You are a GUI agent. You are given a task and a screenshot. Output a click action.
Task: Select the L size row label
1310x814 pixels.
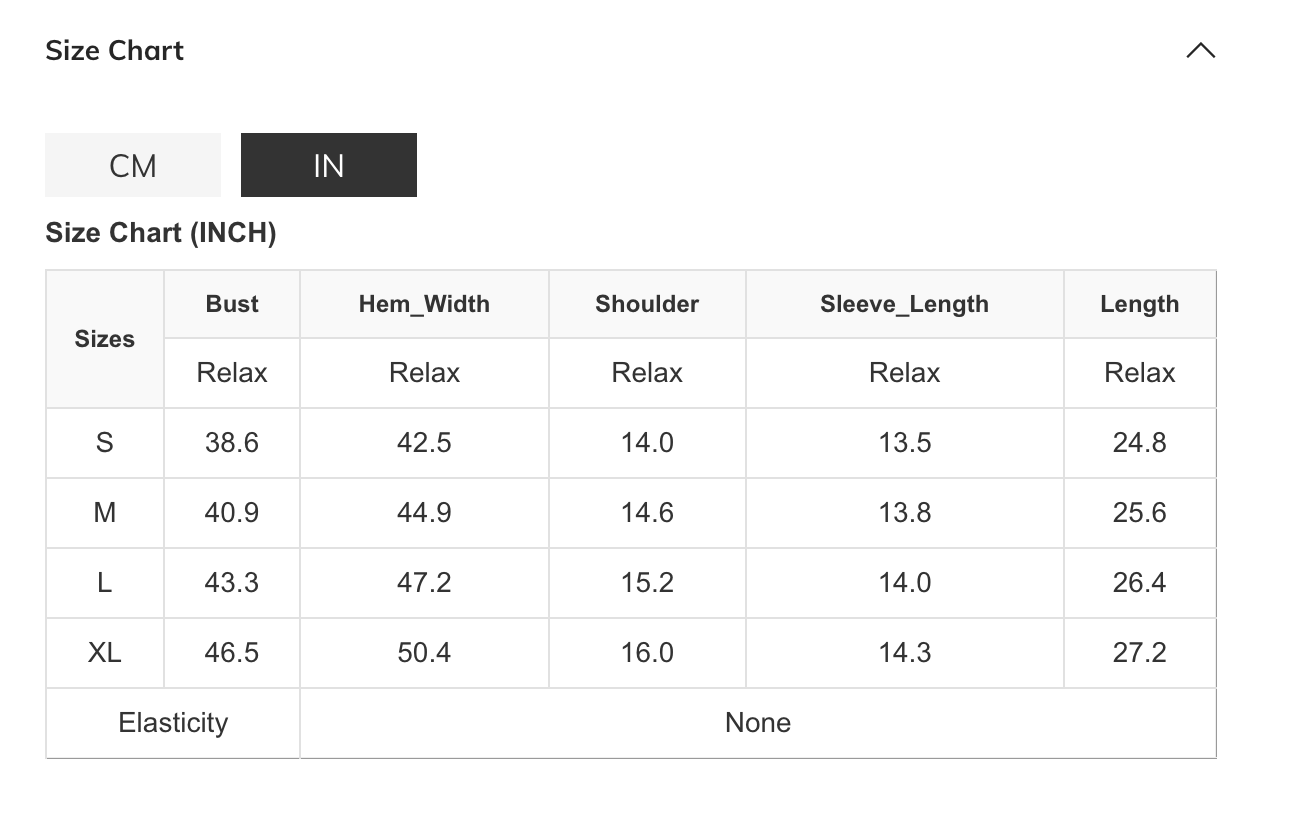[x=105, y=583]
